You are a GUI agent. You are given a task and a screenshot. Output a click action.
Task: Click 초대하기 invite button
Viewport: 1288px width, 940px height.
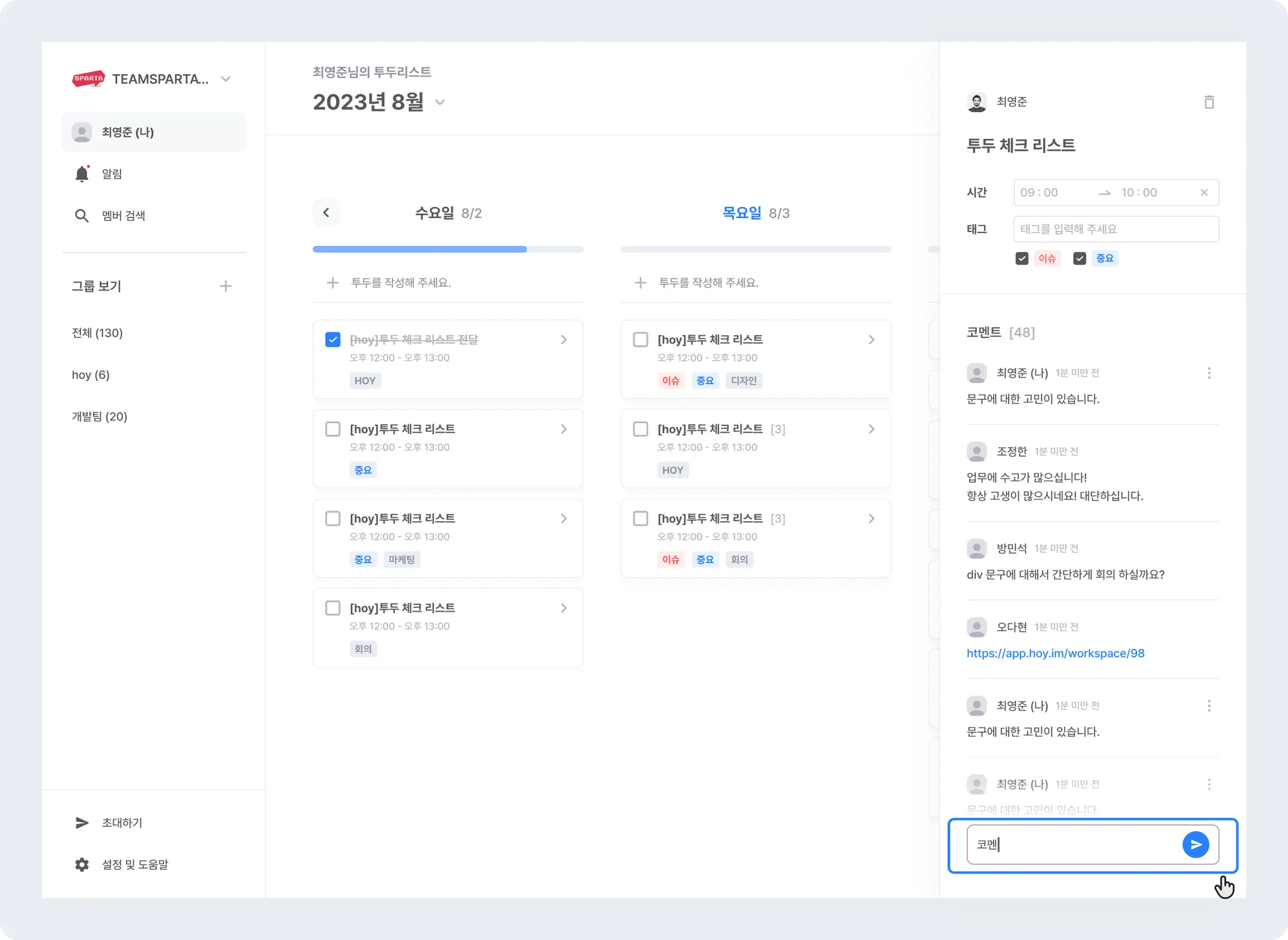121,822
